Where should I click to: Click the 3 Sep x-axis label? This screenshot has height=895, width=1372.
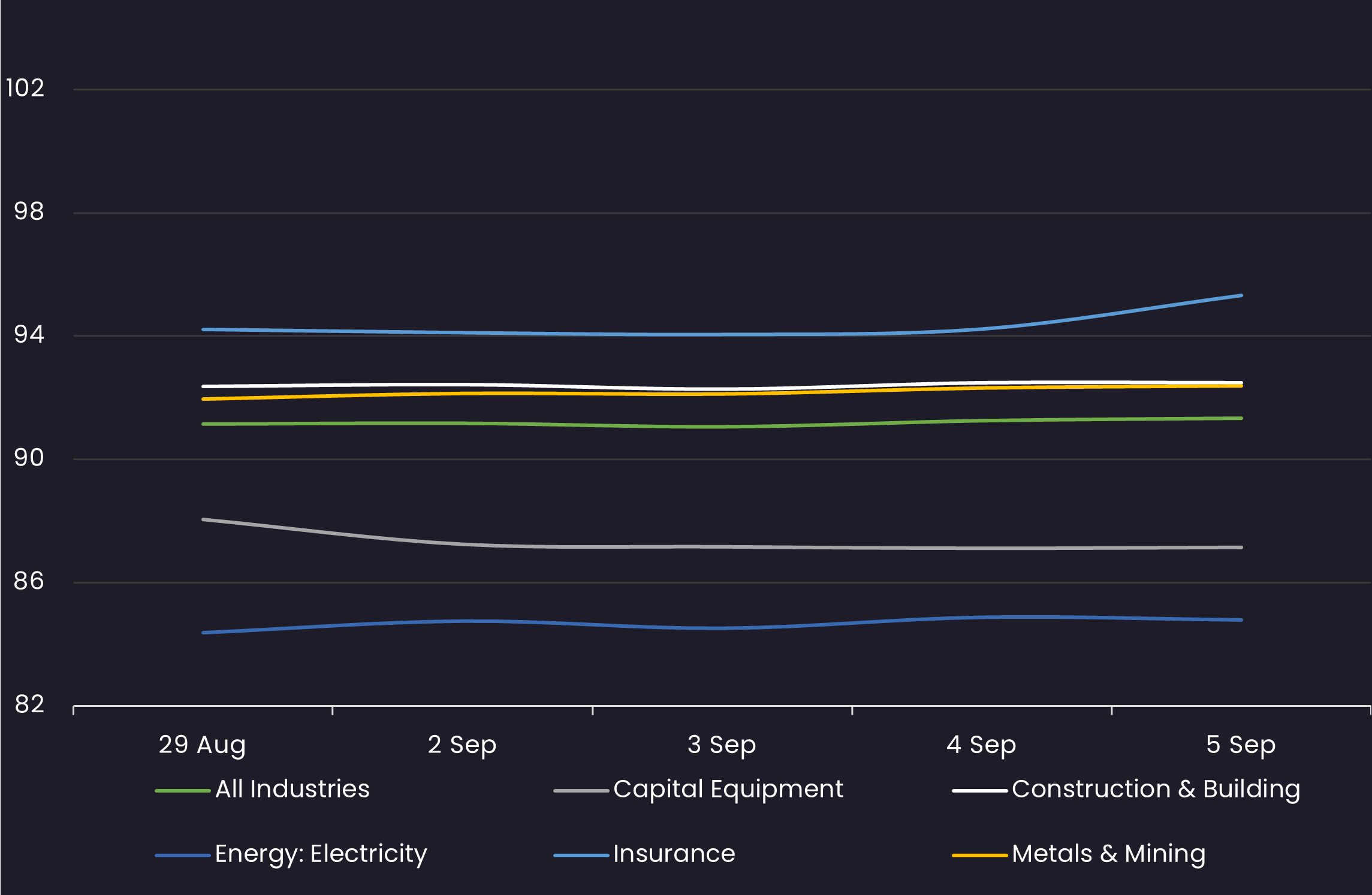(722, 745)
